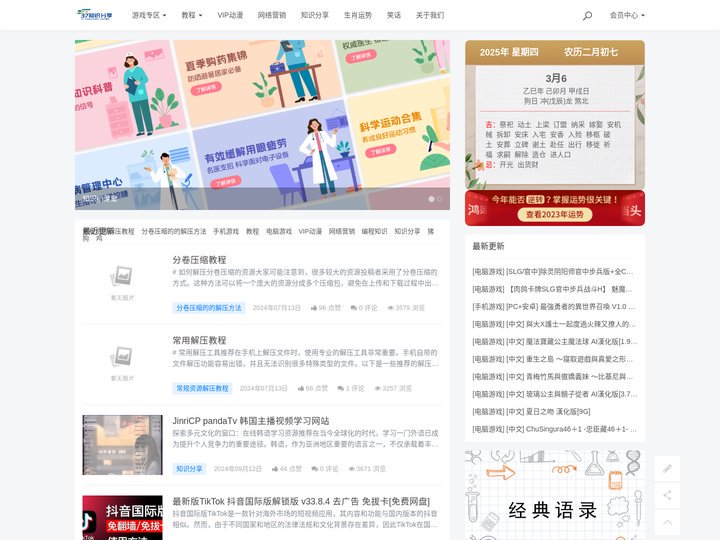Image resolution: width=720 pixels, height=540 pixels.
Task: Switch to 手机游戏 category tab
Action: [226, 231]
